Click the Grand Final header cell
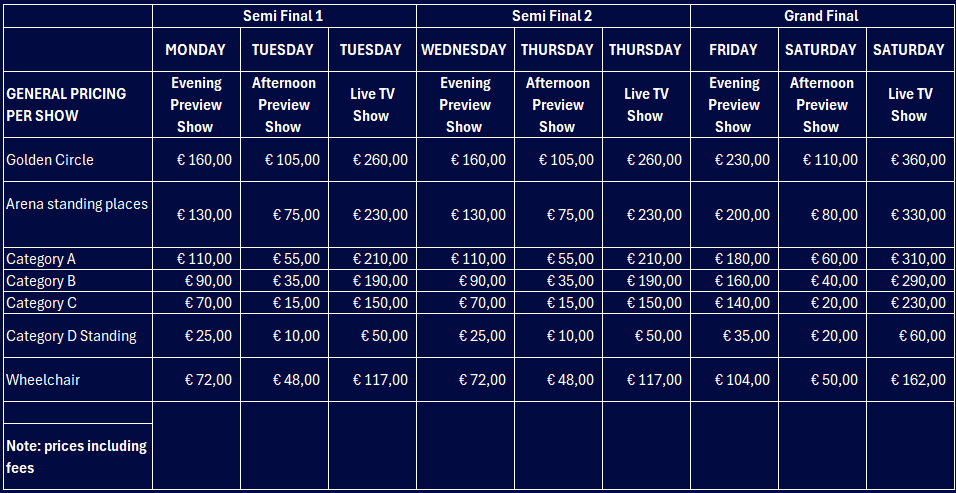 [822, 16]
